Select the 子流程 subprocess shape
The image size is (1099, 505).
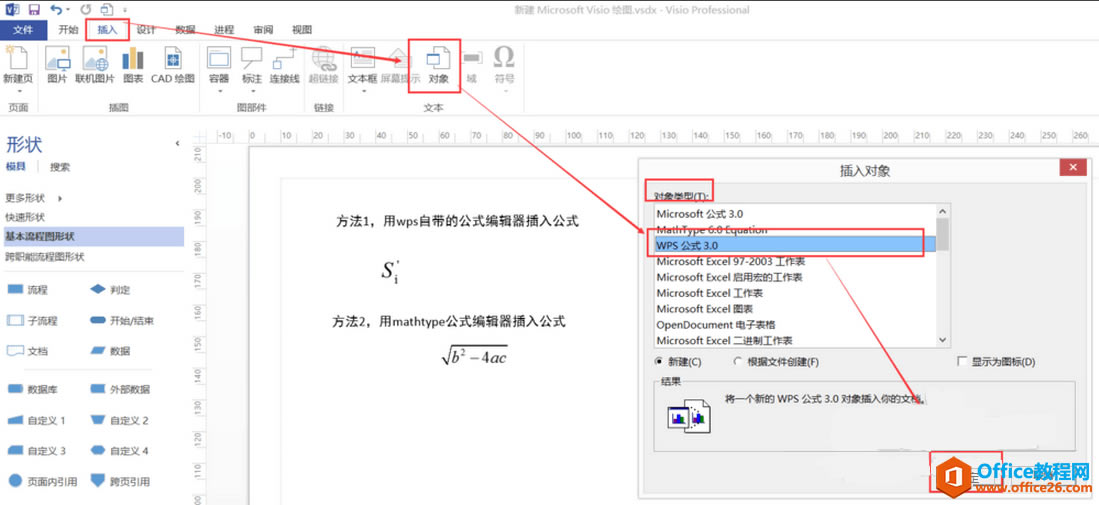tap(32, 320)
